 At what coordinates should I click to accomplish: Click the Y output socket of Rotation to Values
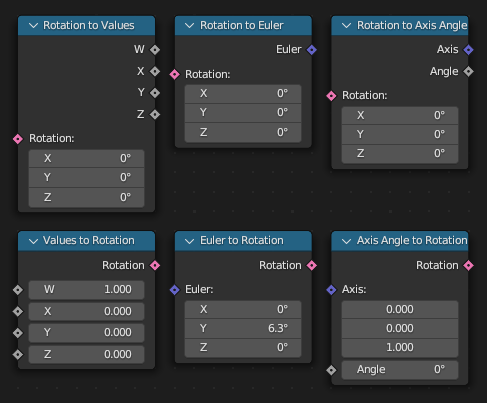pyautogui.click(x=155, y=93)
